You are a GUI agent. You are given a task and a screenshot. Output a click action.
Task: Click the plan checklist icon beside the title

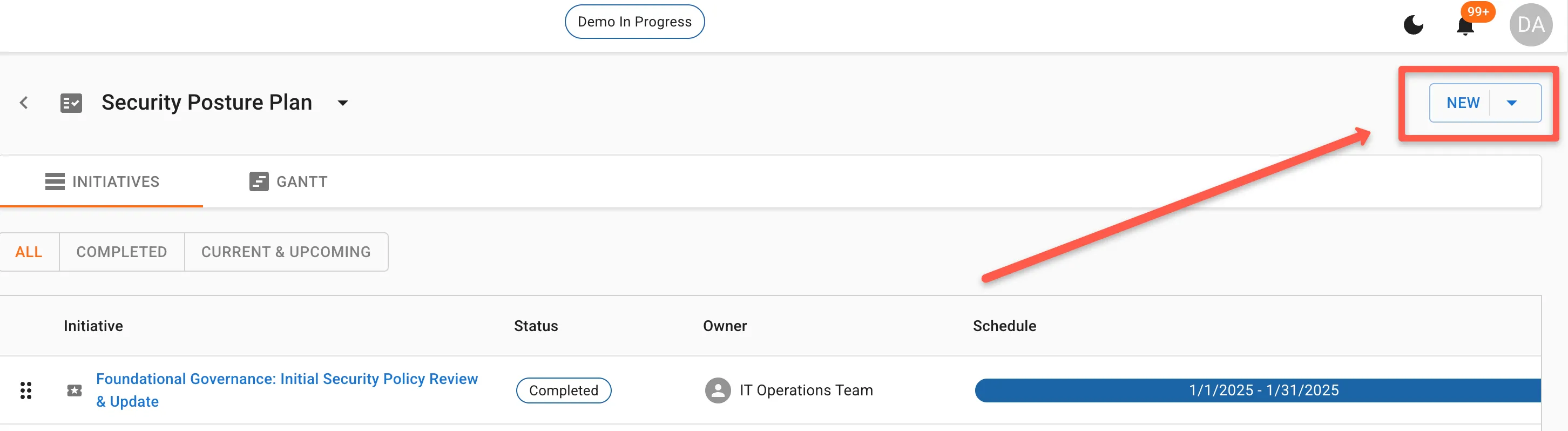71,103
